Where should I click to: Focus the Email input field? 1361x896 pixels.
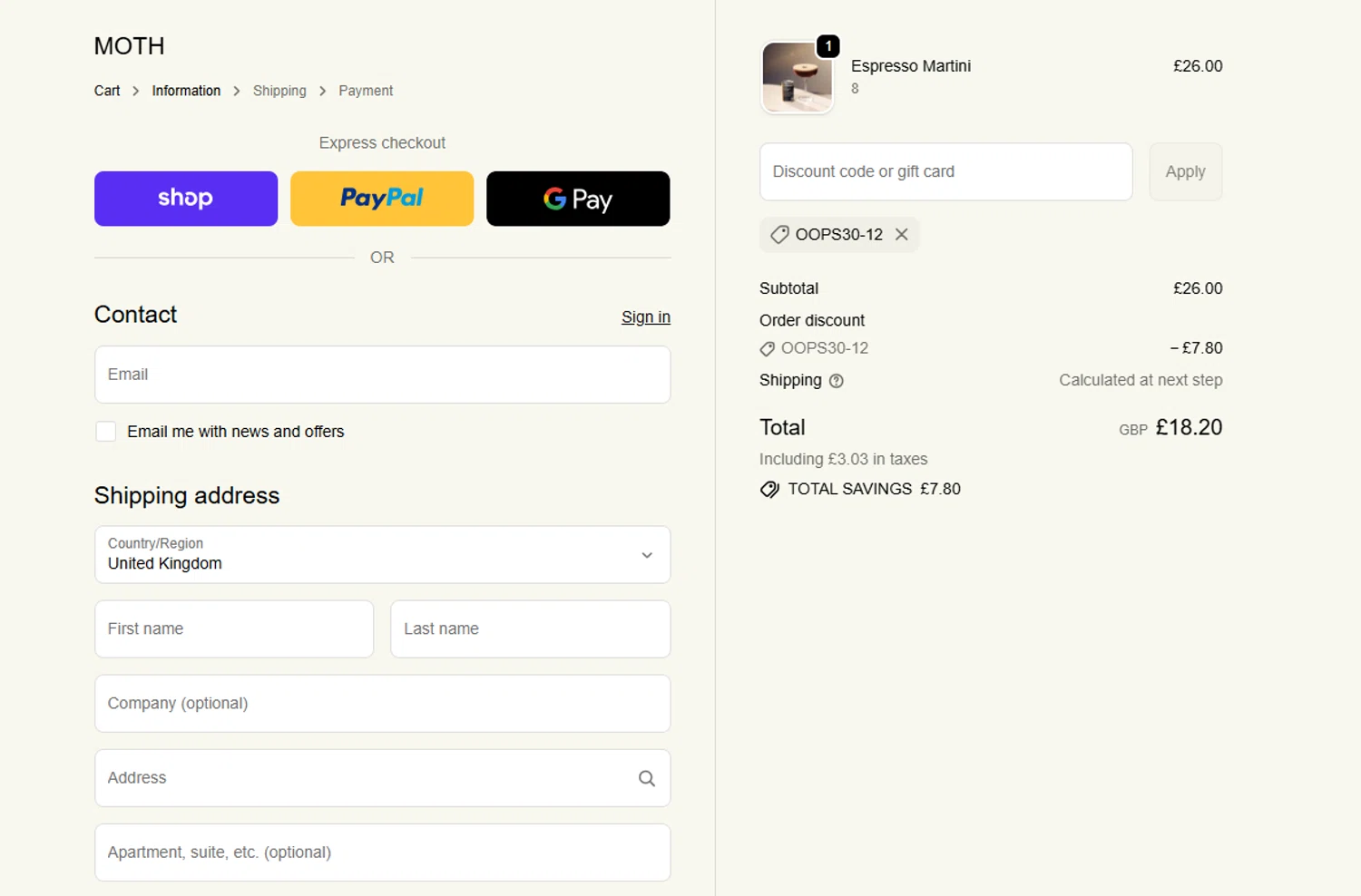[x=383, y=375]
